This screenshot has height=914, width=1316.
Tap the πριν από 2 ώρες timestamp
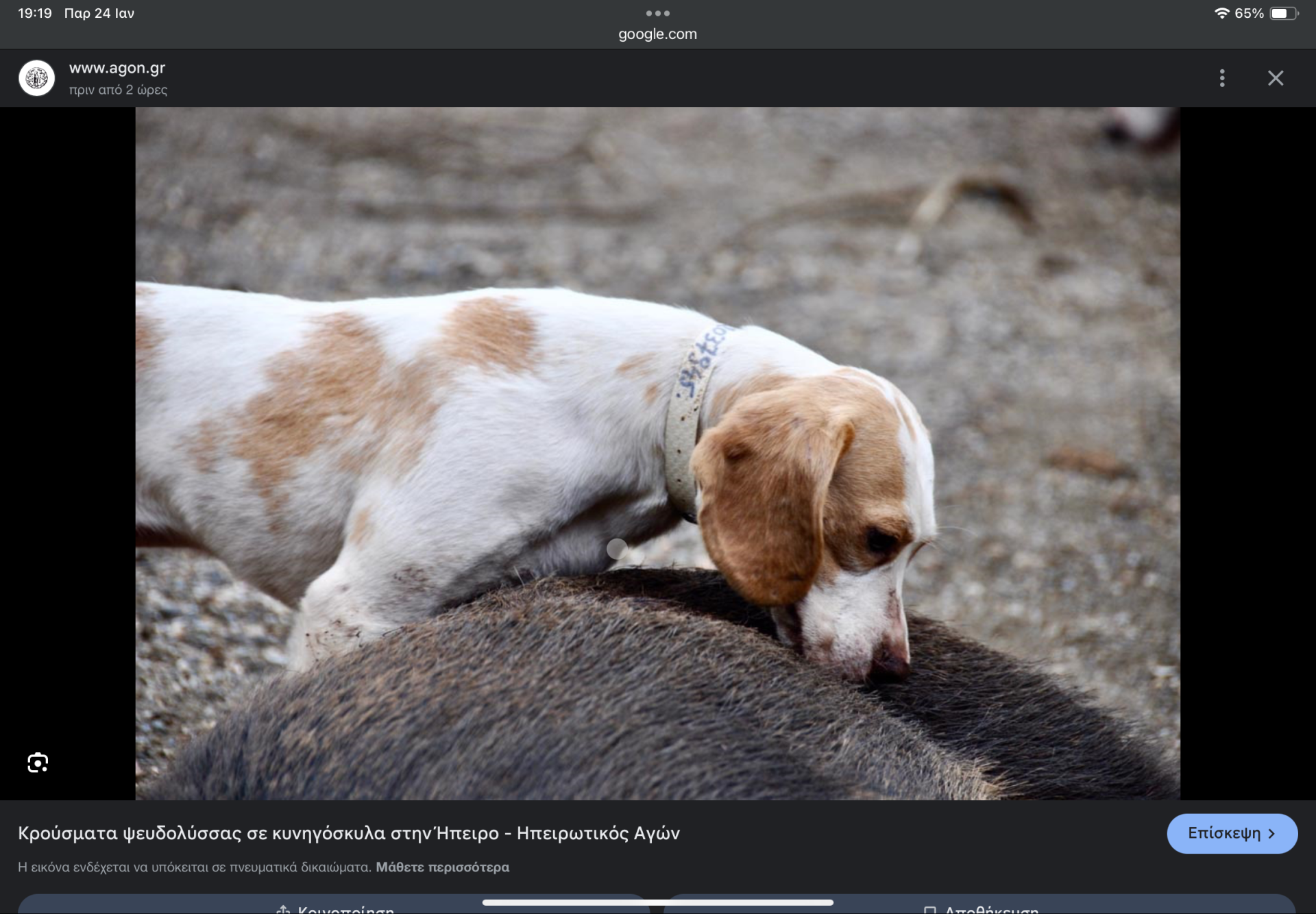pos(118,90)
